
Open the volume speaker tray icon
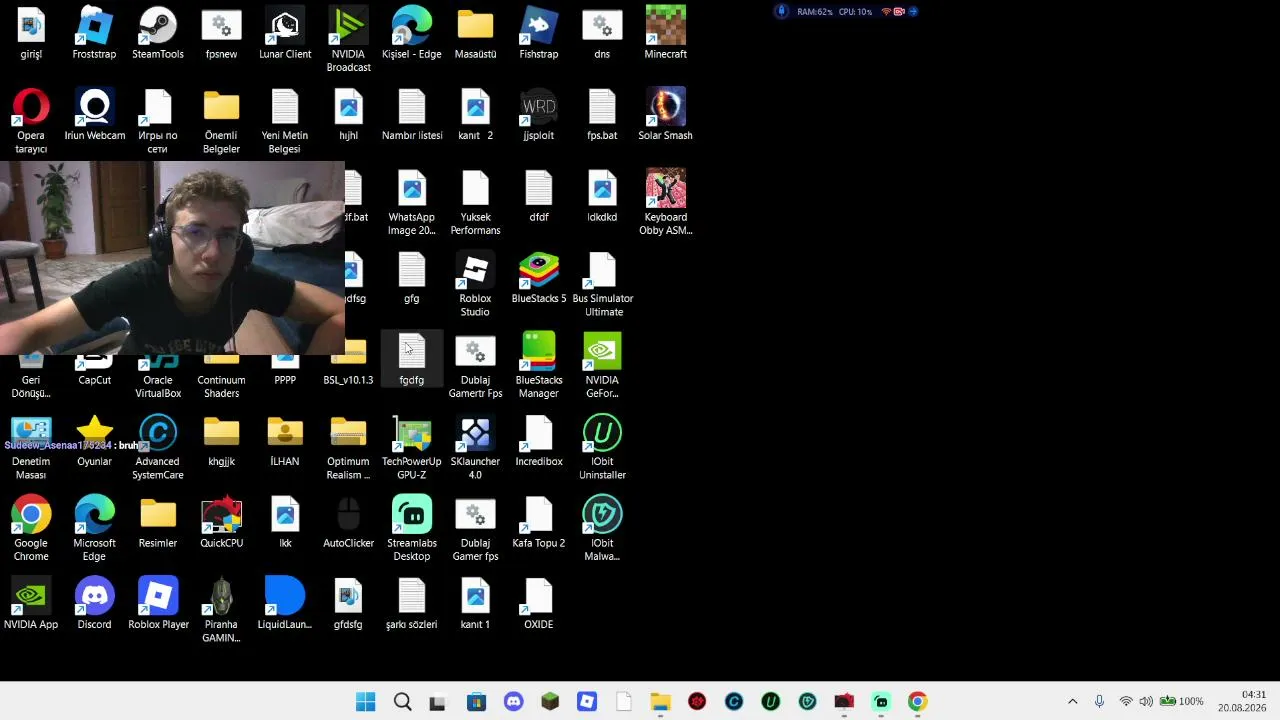[1145, 702]
